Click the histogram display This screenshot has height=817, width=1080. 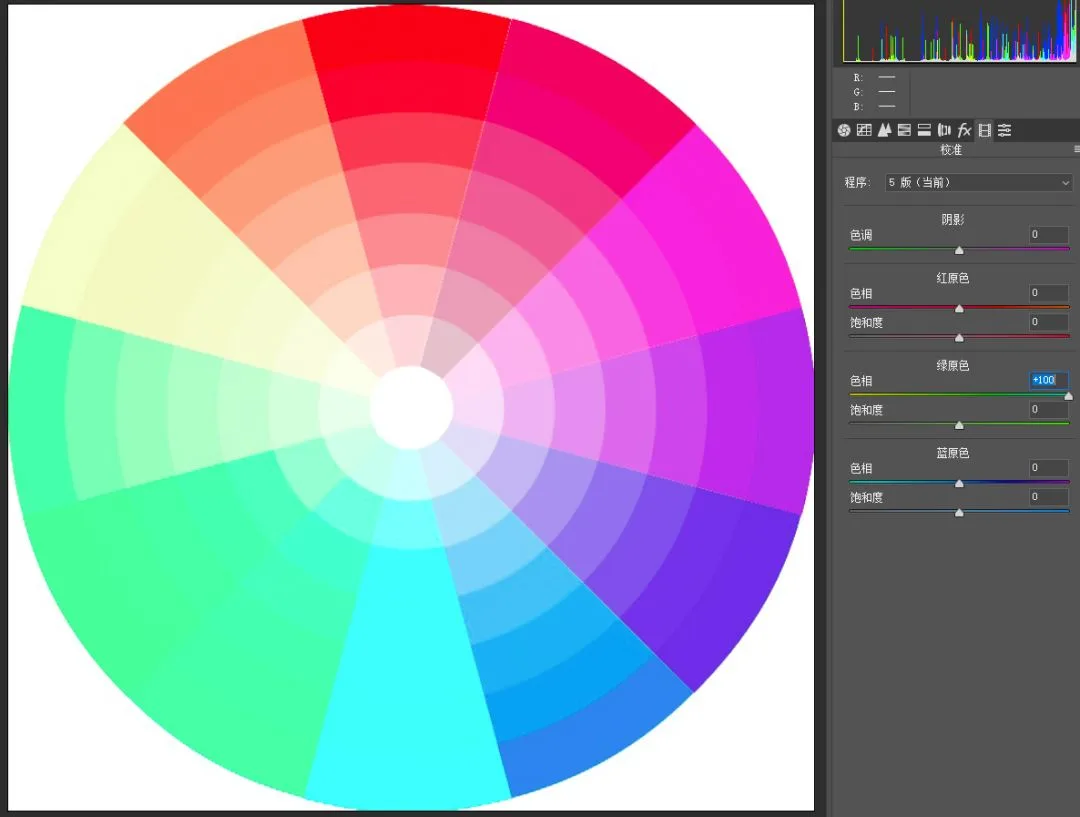[959, 30]
